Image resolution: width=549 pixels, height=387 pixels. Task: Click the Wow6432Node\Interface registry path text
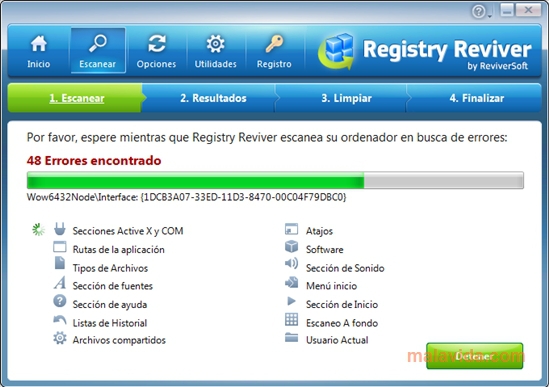point(187,197)
